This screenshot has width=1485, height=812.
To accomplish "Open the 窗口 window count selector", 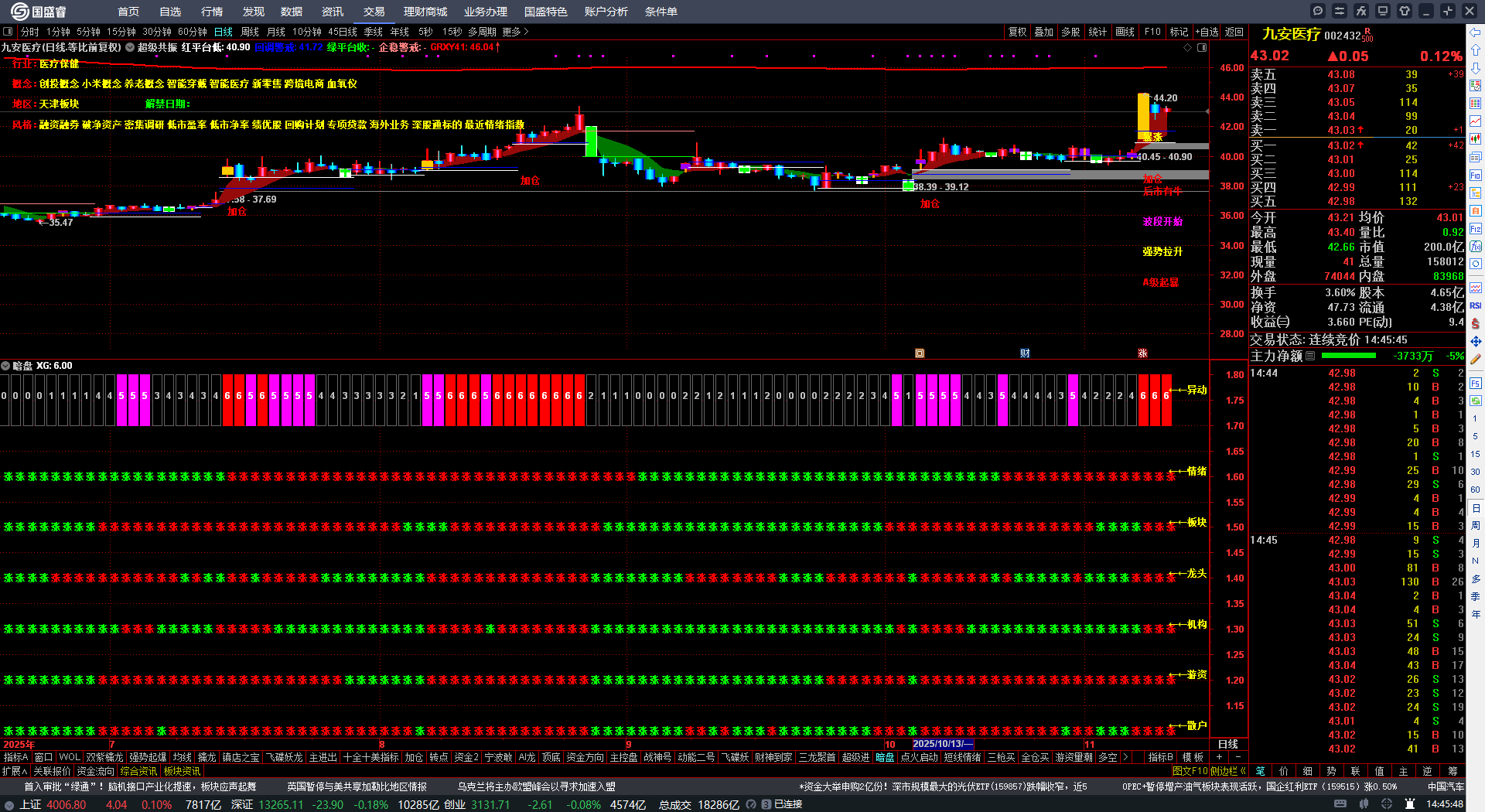I will 43,757.
